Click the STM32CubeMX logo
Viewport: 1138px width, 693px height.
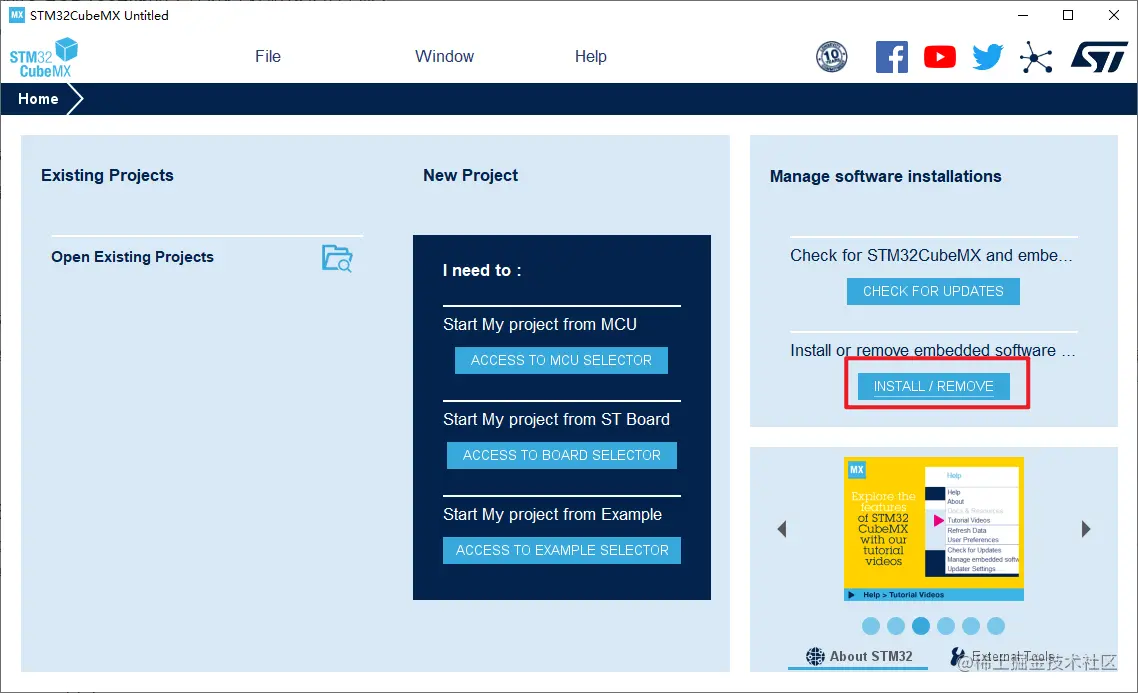click(x=44, y=57)
